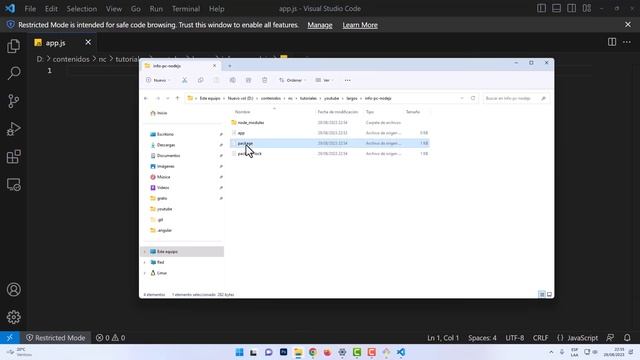Go Back arrow in File Explorer

(x=146, y=98)
